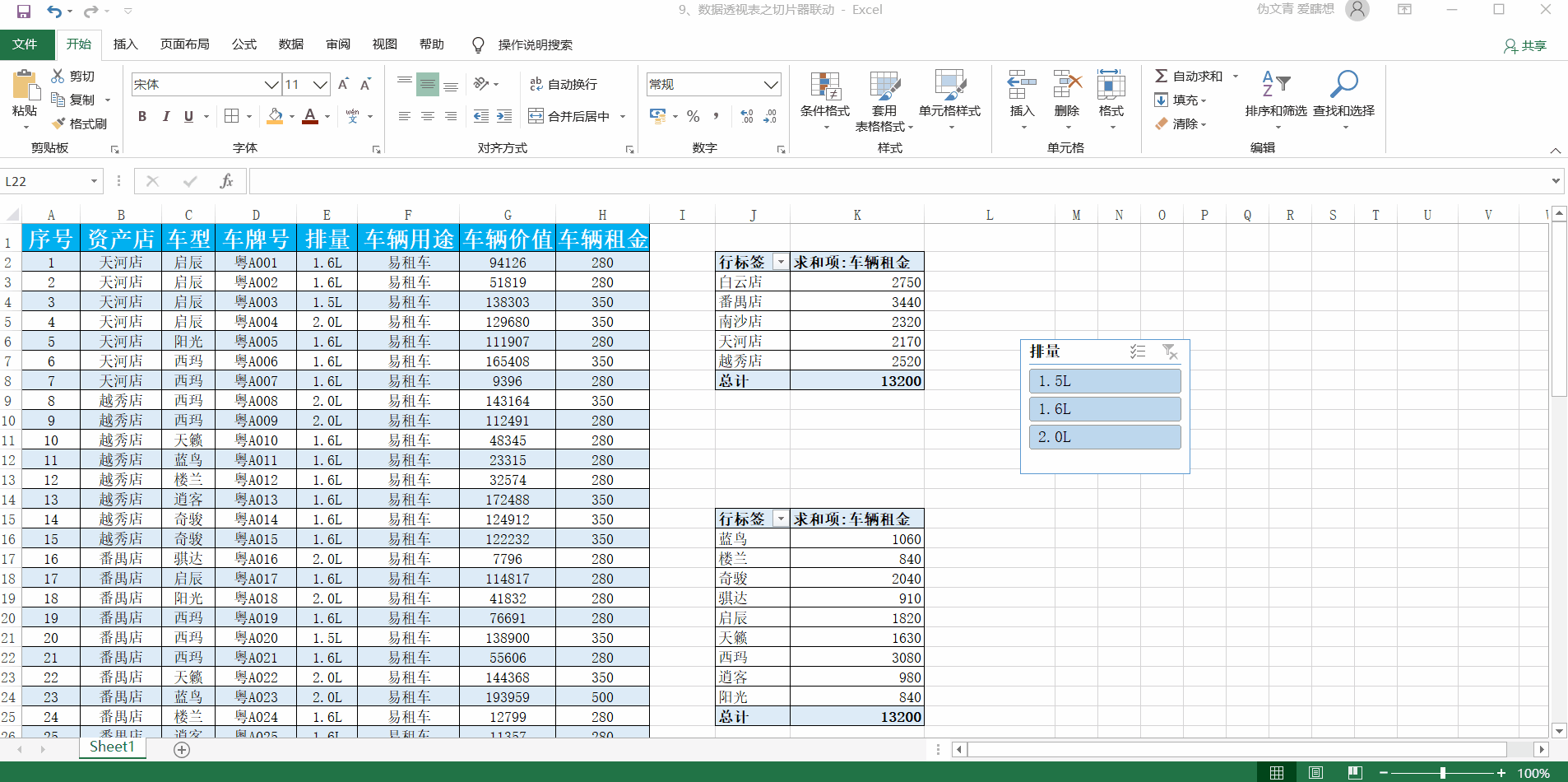The height and width of the screenshot is (782, 1568).
Task: Switch to 数据 Data tab
Action: click(x=290, y=44)
